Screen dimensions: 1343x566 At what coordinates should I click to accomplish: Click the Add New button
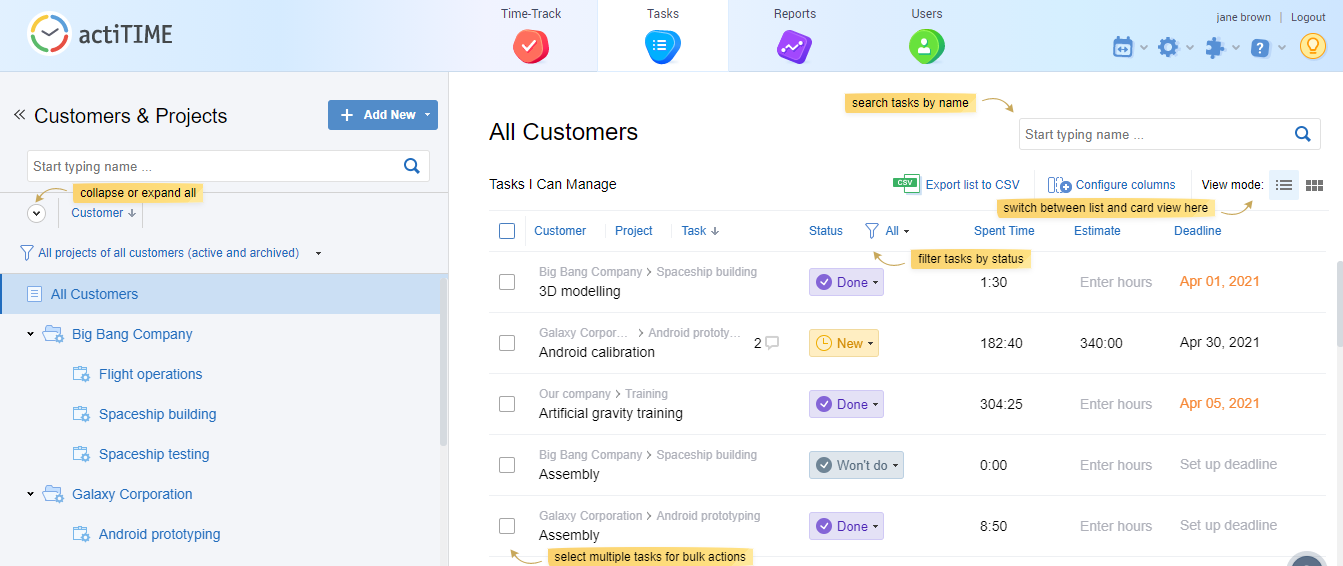[382, 115]
